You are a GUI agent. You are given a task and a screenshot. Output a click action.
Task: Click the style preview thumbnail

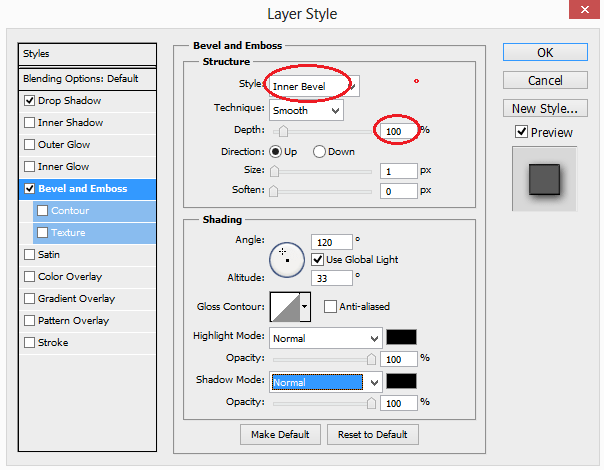[x=544, y=179]
